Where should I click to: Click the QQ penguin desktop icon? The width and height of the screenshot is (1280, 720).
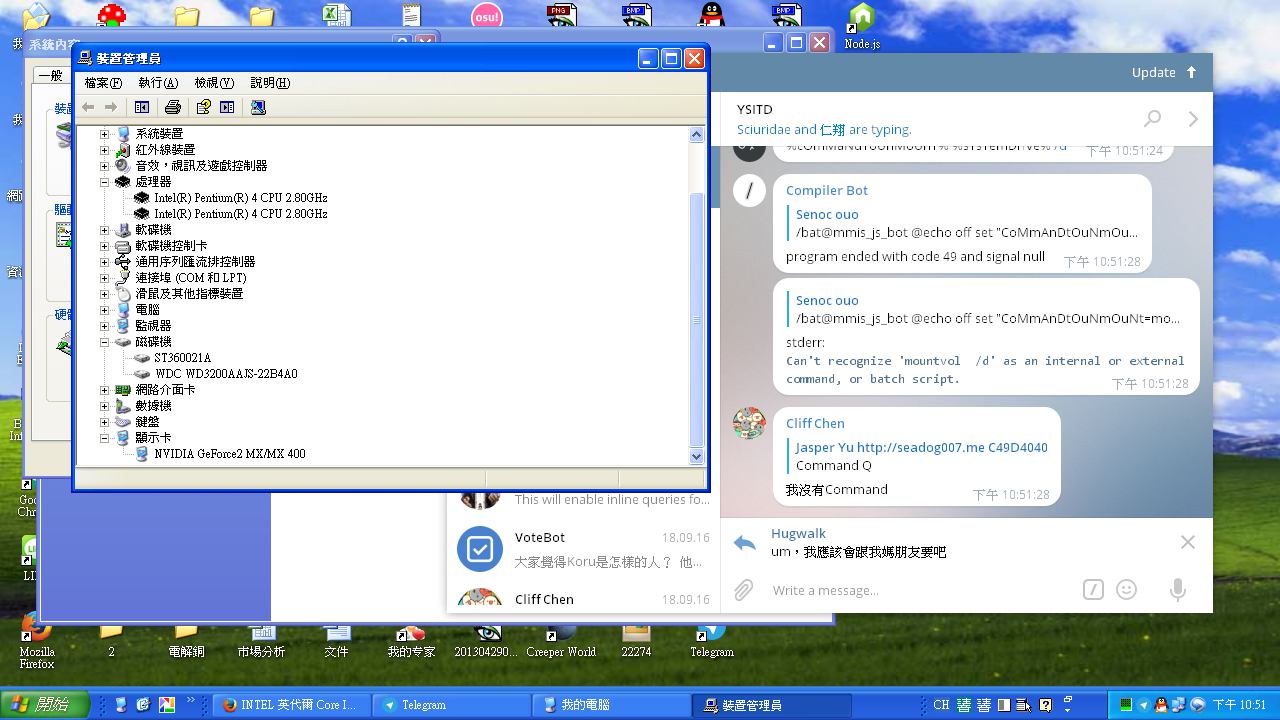pyautogui.click(x=711, y=15)
